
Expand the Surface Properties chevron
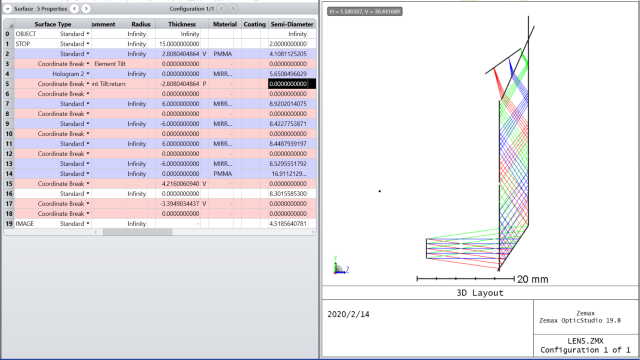[x=8, y=9]
